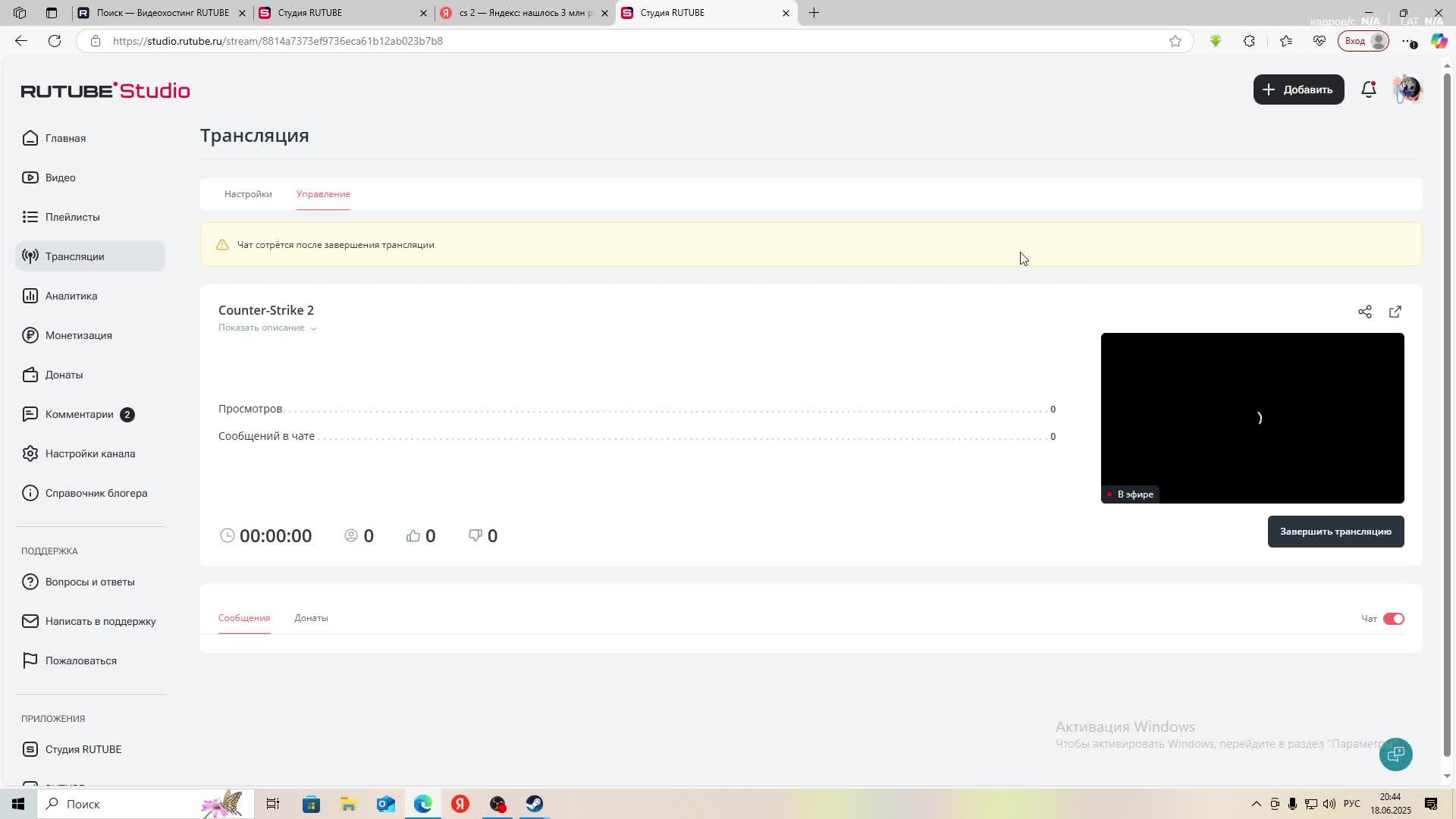Switch to the Настройки tab

tap(248, 194)
